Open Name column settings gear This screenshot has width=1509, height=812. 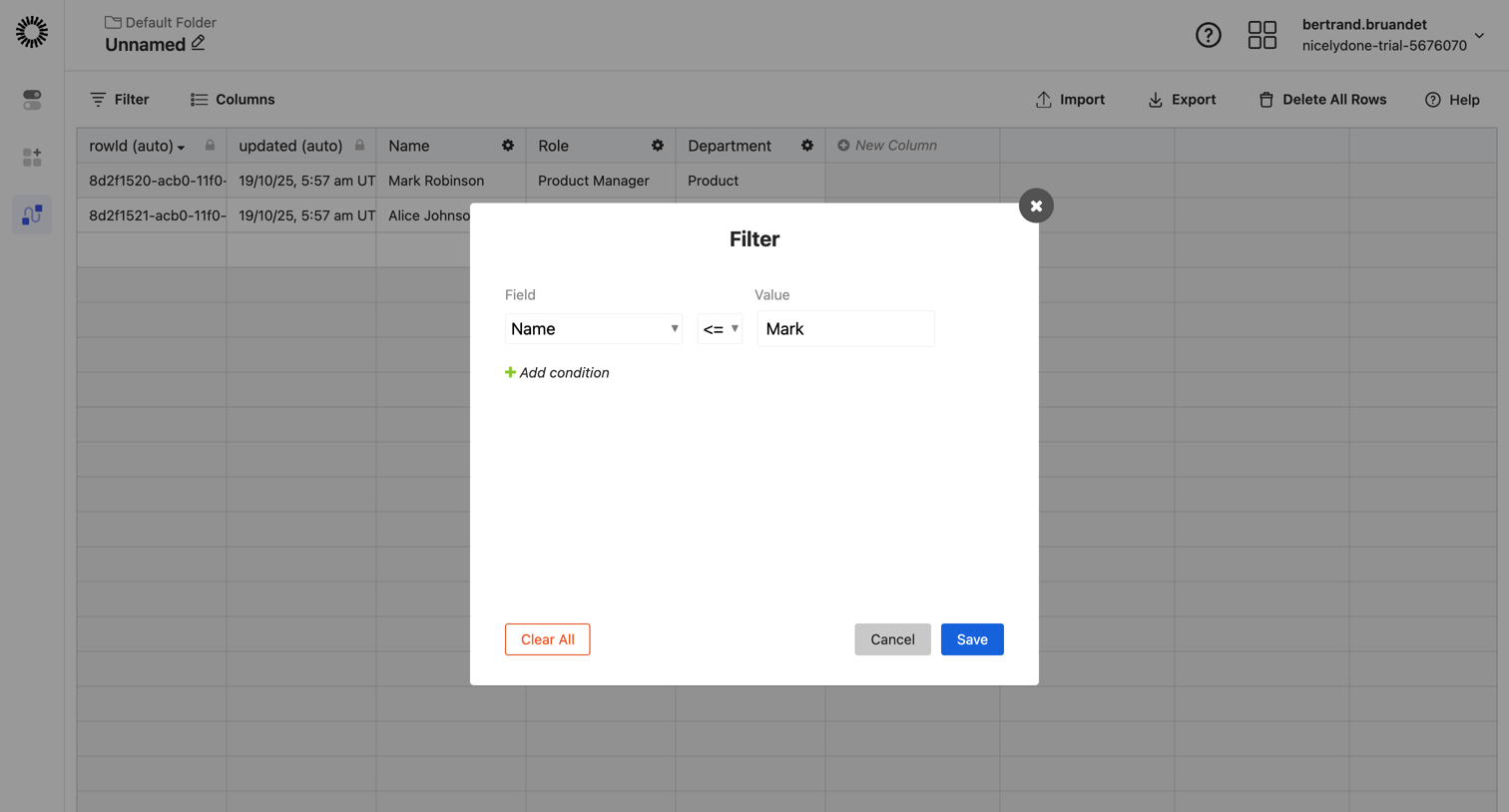pos(508,146)
